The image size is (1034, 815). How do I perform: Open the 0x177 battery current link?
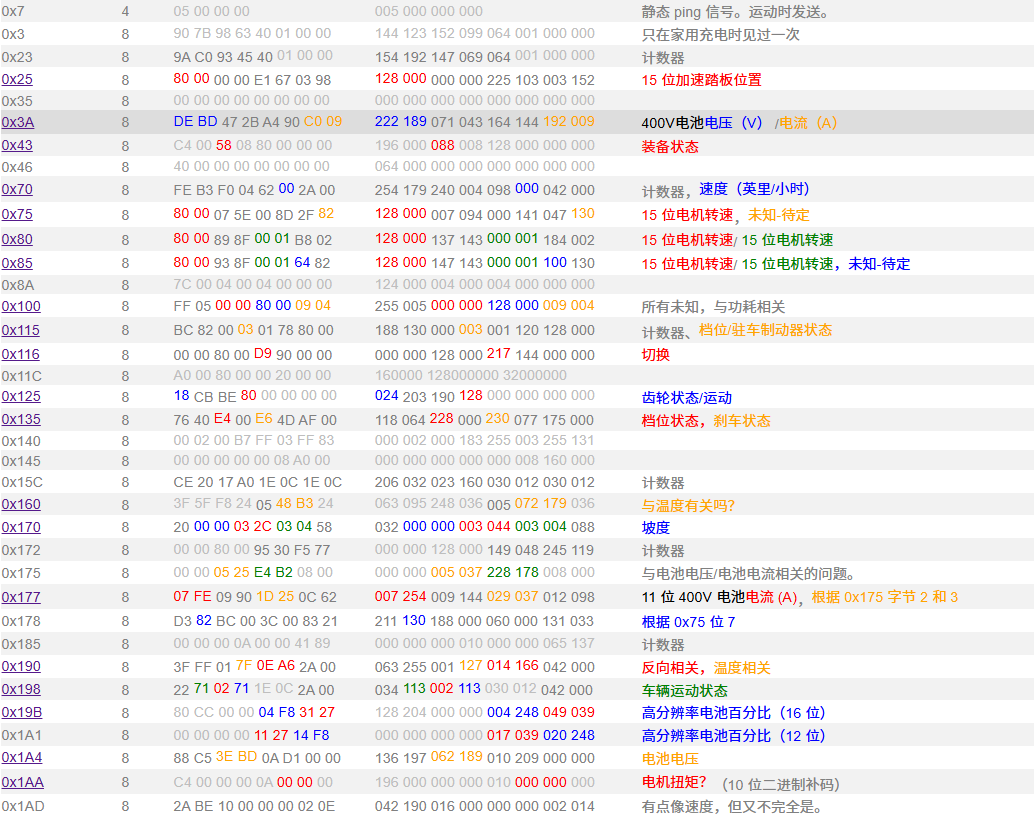(x=21, y=597)
